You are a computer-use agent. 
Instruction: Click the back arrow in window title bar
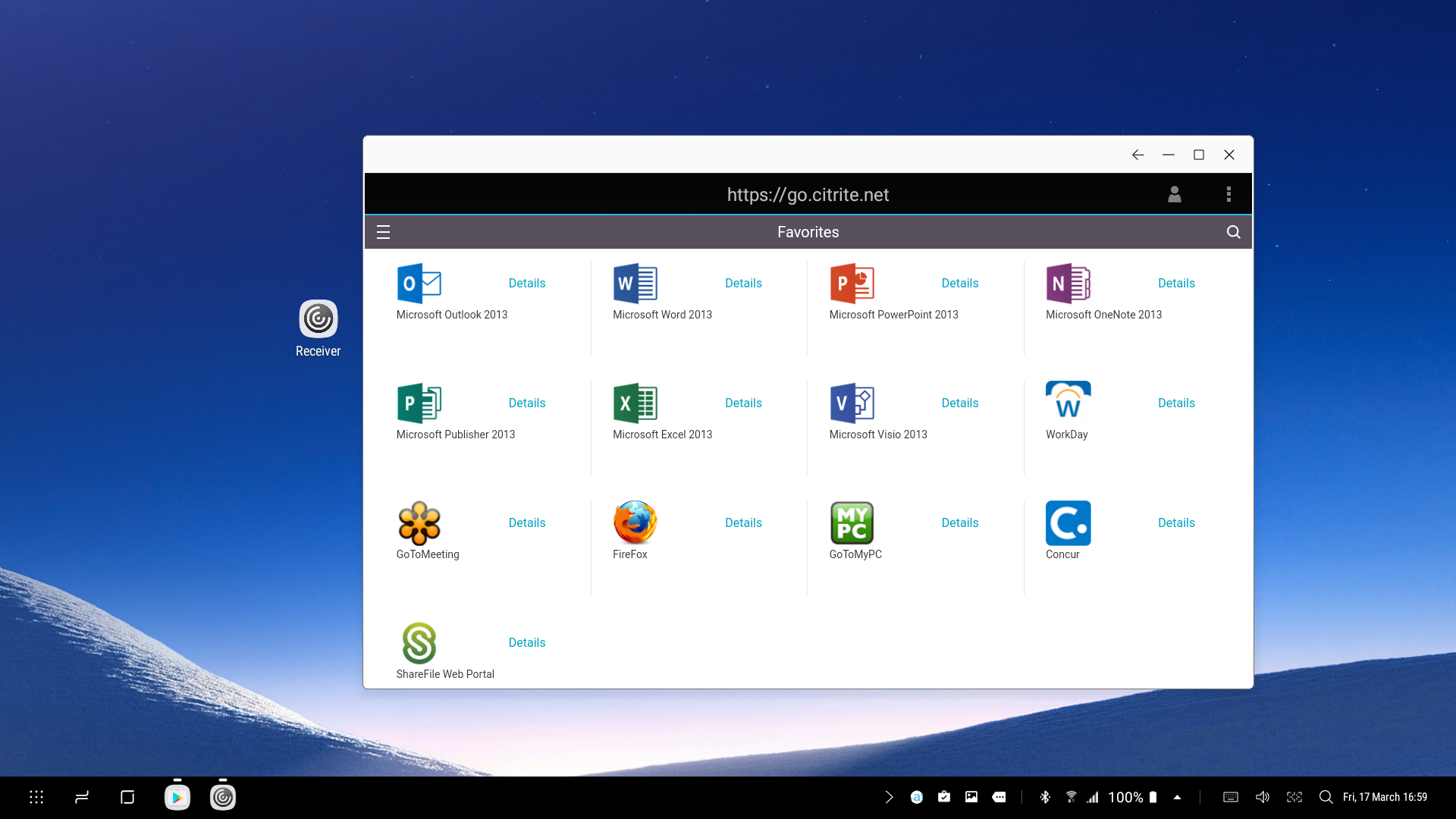coord(1138,155)
